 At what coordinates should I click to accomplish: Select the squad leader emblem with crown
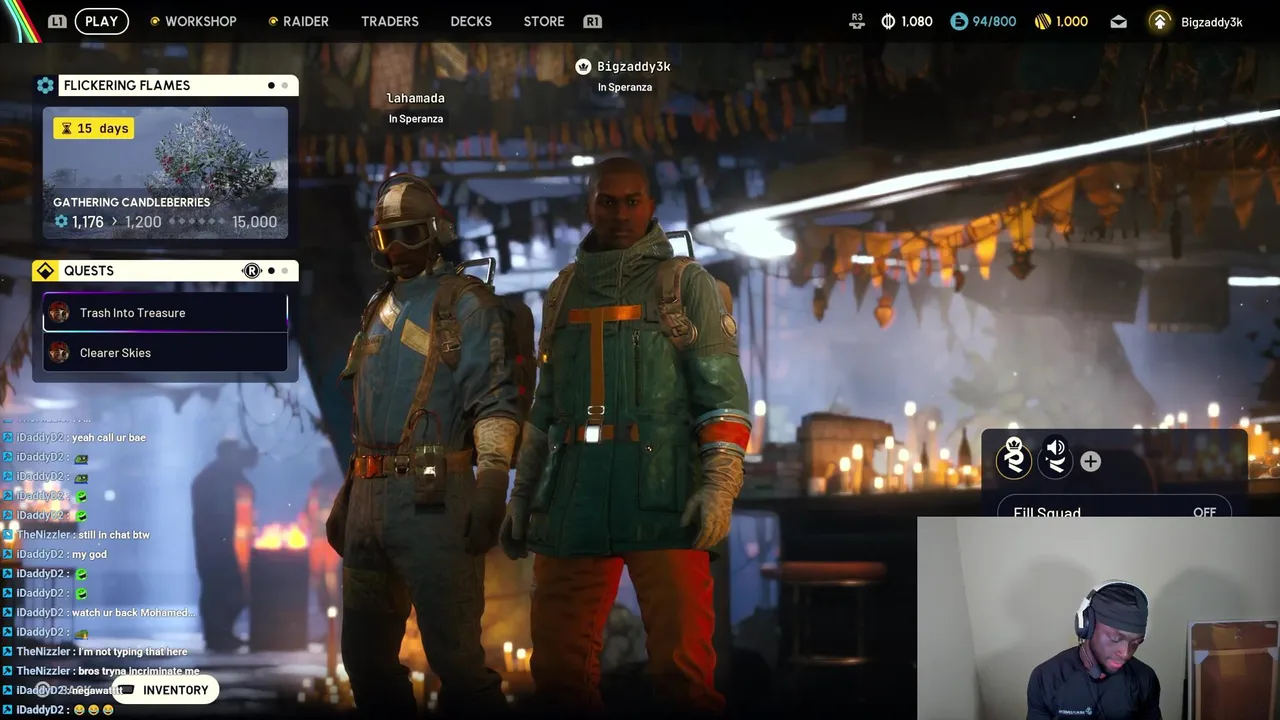[1014, 459]
